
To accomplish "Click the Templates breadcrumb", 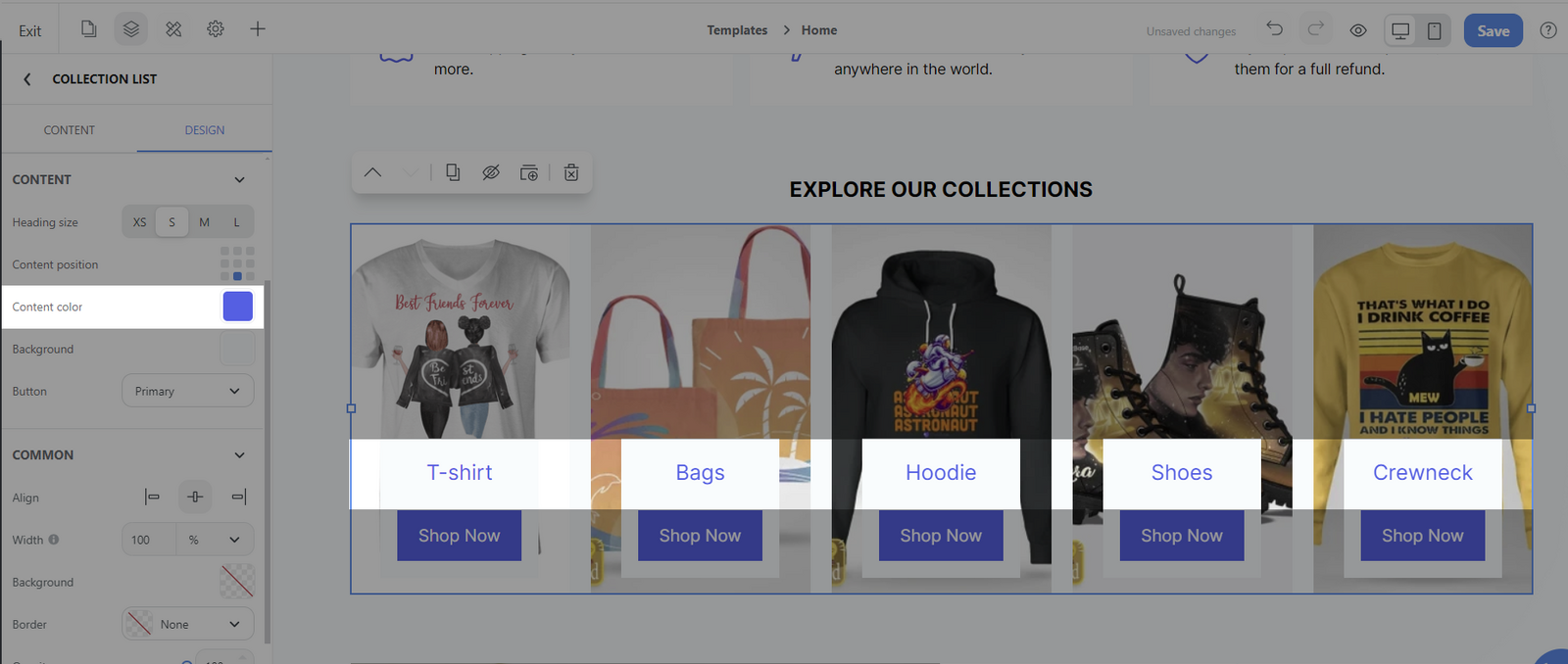I will (x=737, y=30).
